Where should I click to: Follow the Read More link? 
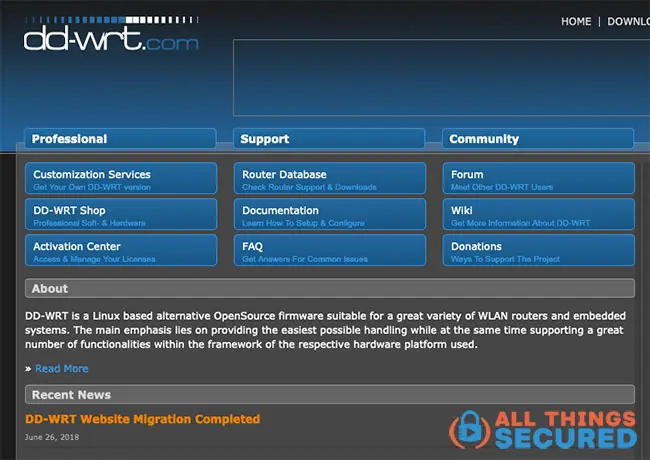(x=62, y=368)
